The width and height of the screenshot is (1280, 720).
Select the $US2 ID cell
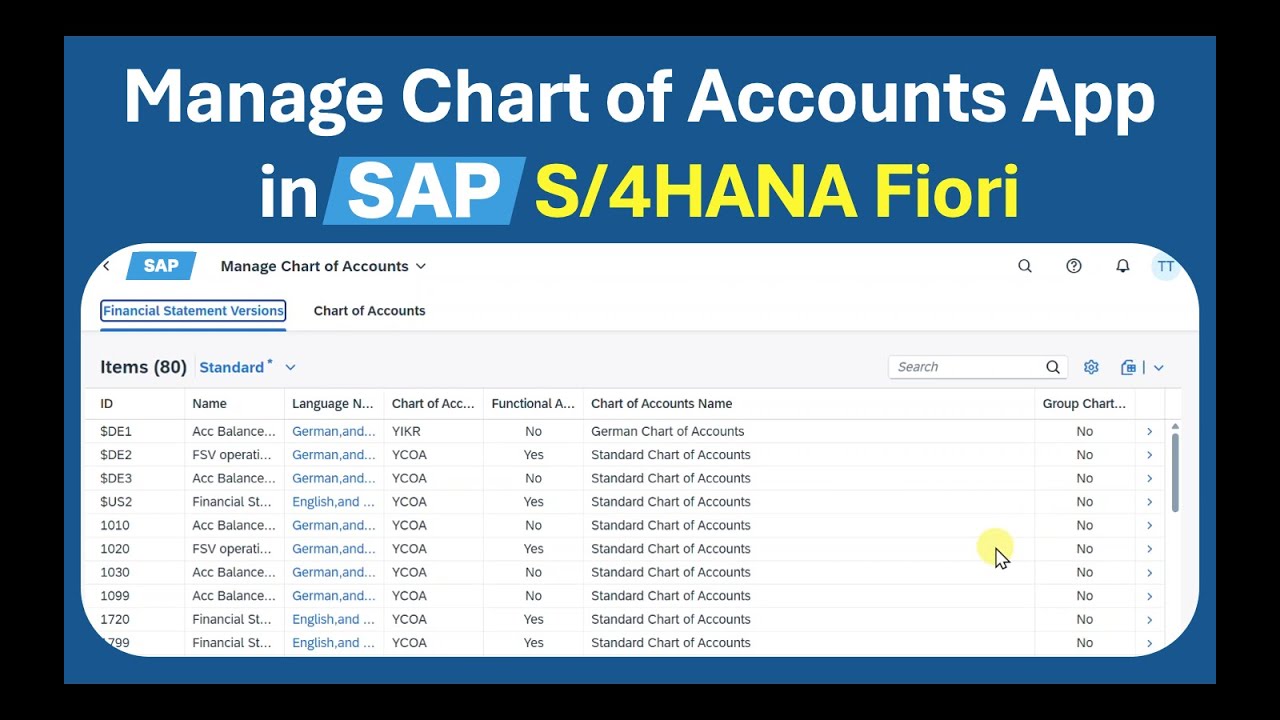[x=116, y=502]
